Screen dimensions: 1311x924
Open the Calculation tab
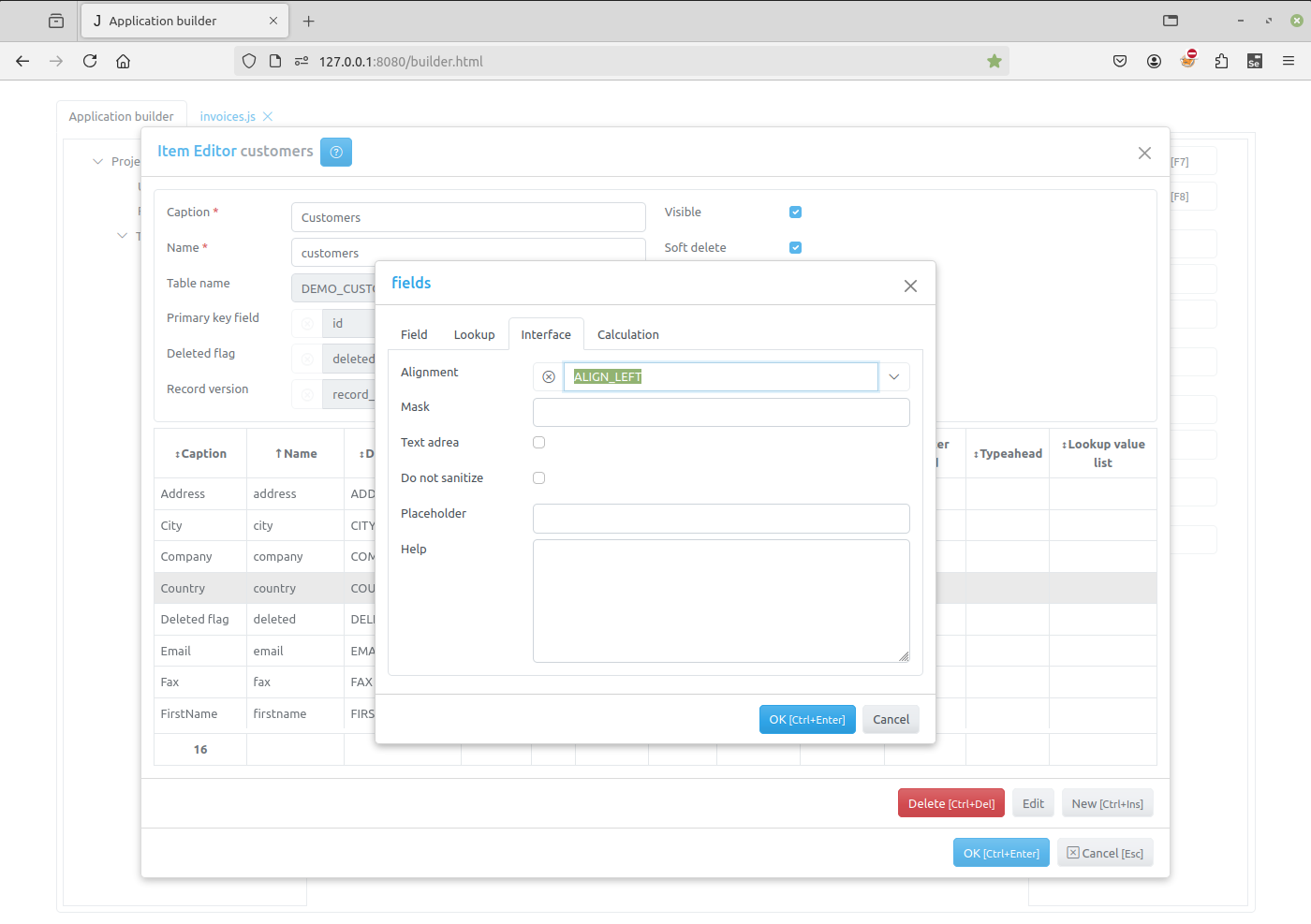click(x=627, y=334)
